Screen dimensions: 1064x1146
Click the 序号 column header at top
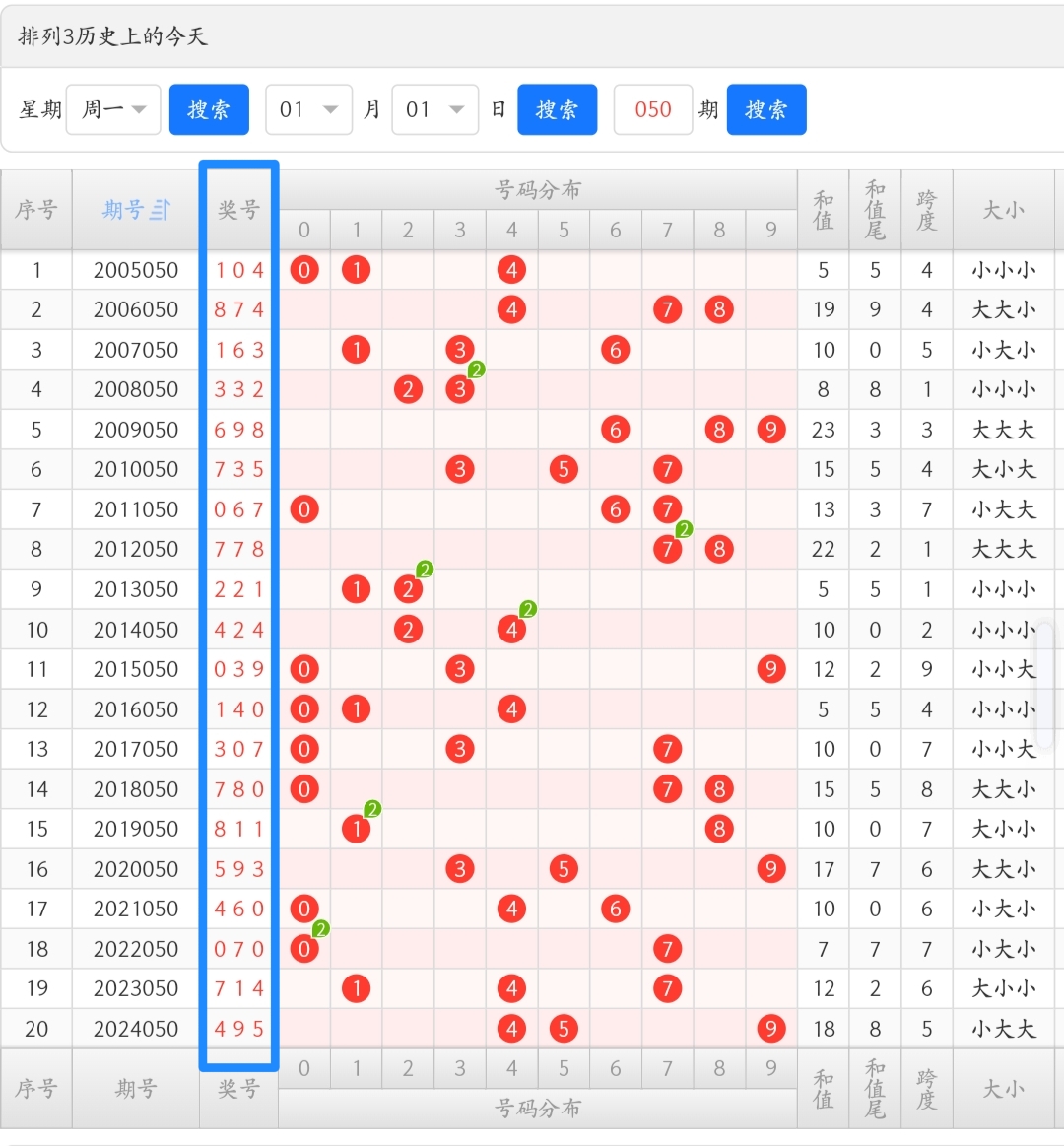[36, 210]
